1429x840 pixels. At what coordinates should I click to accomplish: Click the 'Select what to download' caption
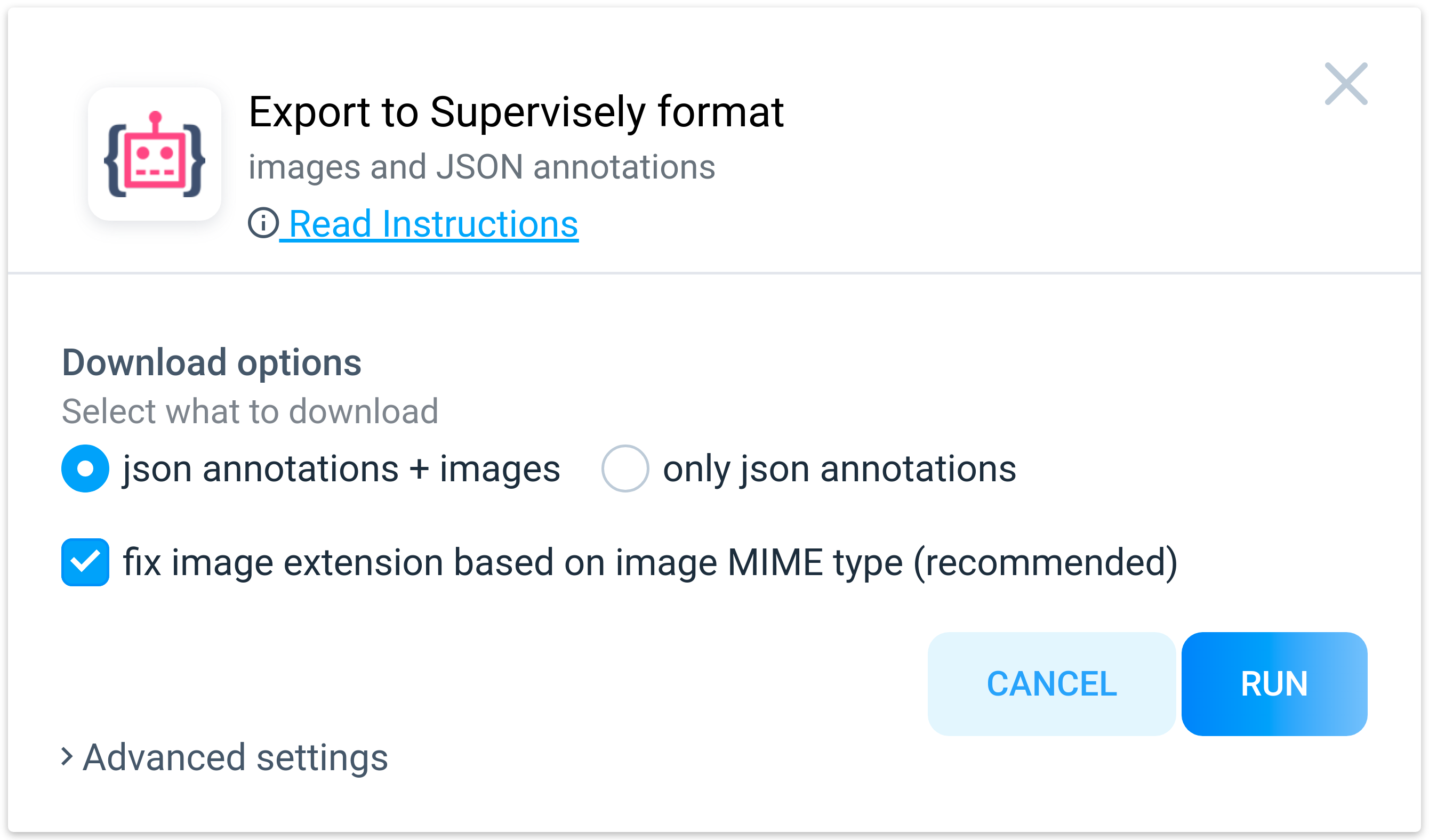pos(250,411)
